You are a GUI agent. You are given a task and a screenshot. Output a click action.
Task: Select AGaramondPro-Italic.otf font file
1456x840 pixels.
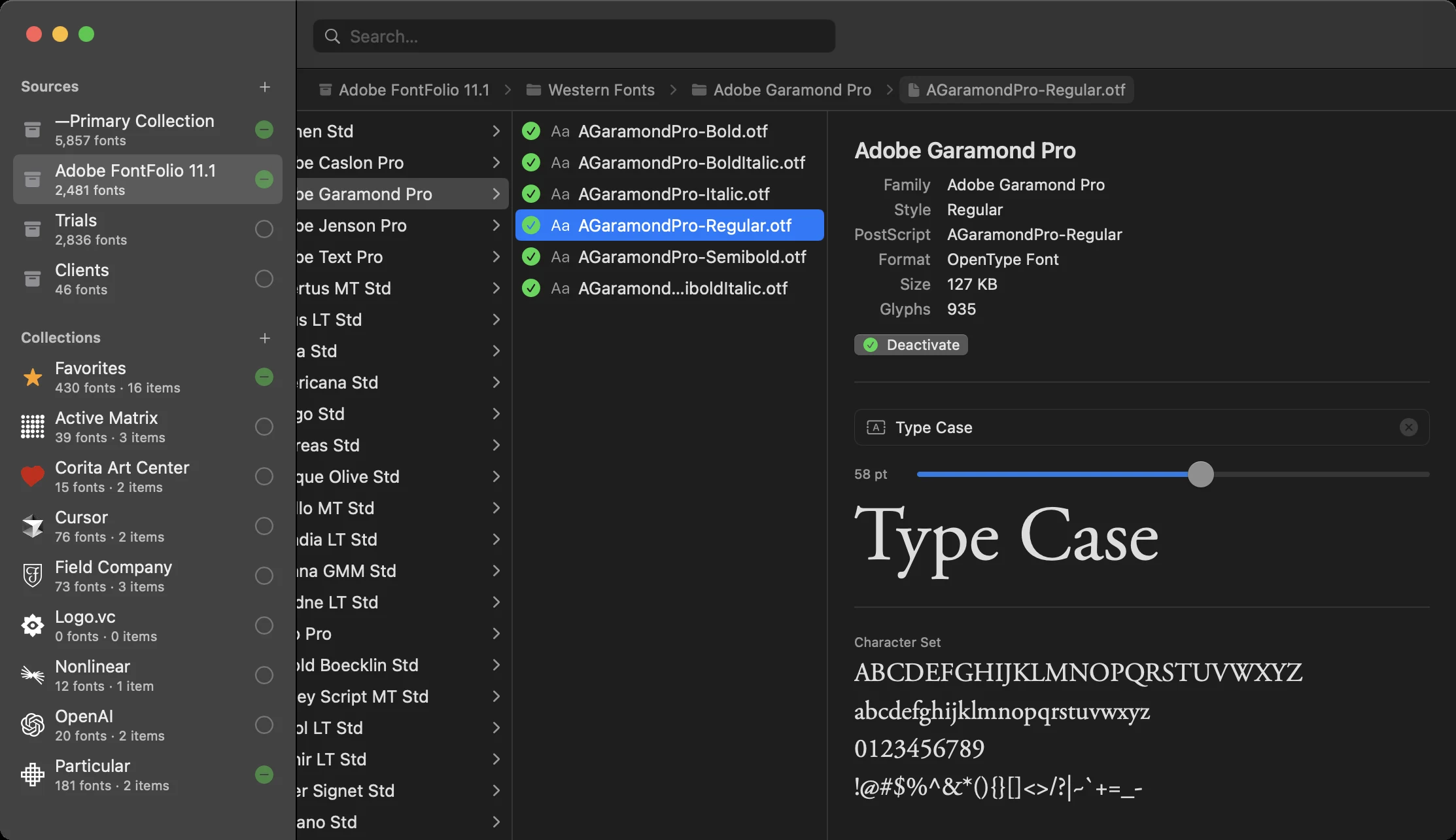(x=669, y=194)
